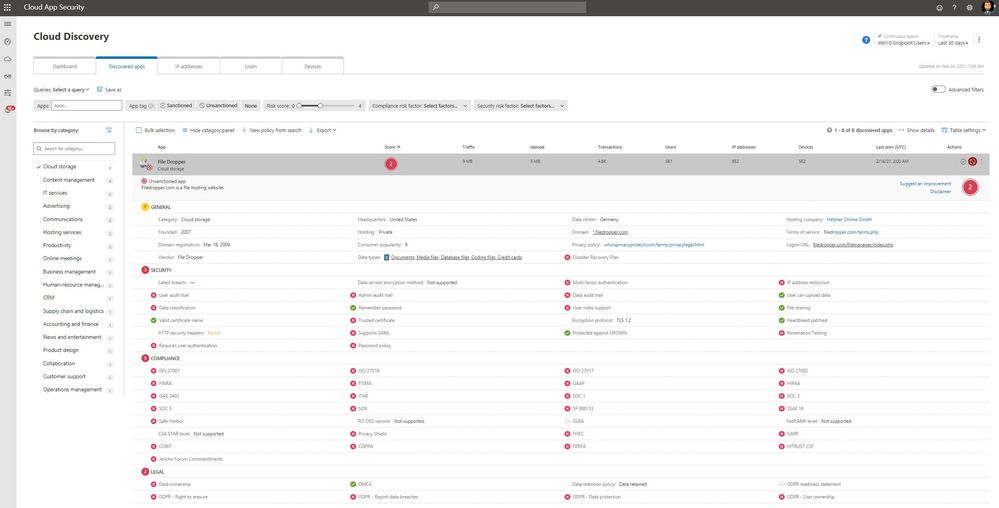Click the App tag info icon
Screen dimensions: 999x508
pos(151,106)
